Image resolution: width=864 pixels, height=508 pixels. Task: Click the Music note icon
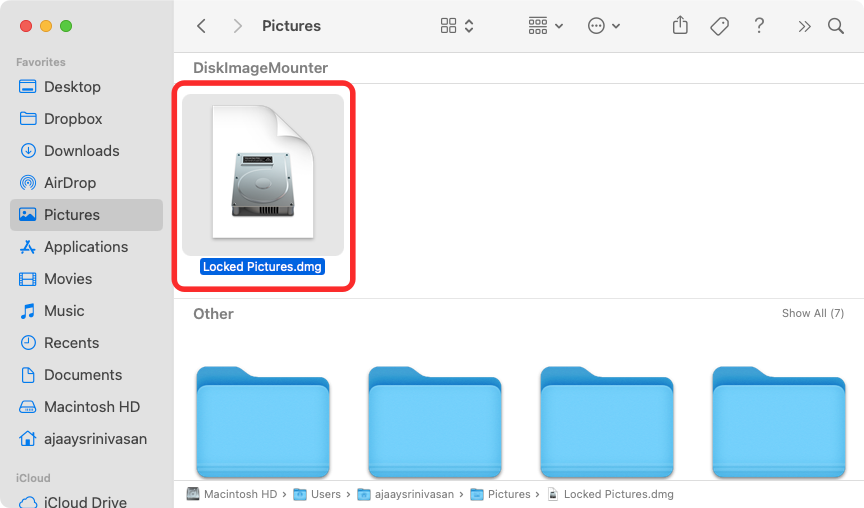28,311
